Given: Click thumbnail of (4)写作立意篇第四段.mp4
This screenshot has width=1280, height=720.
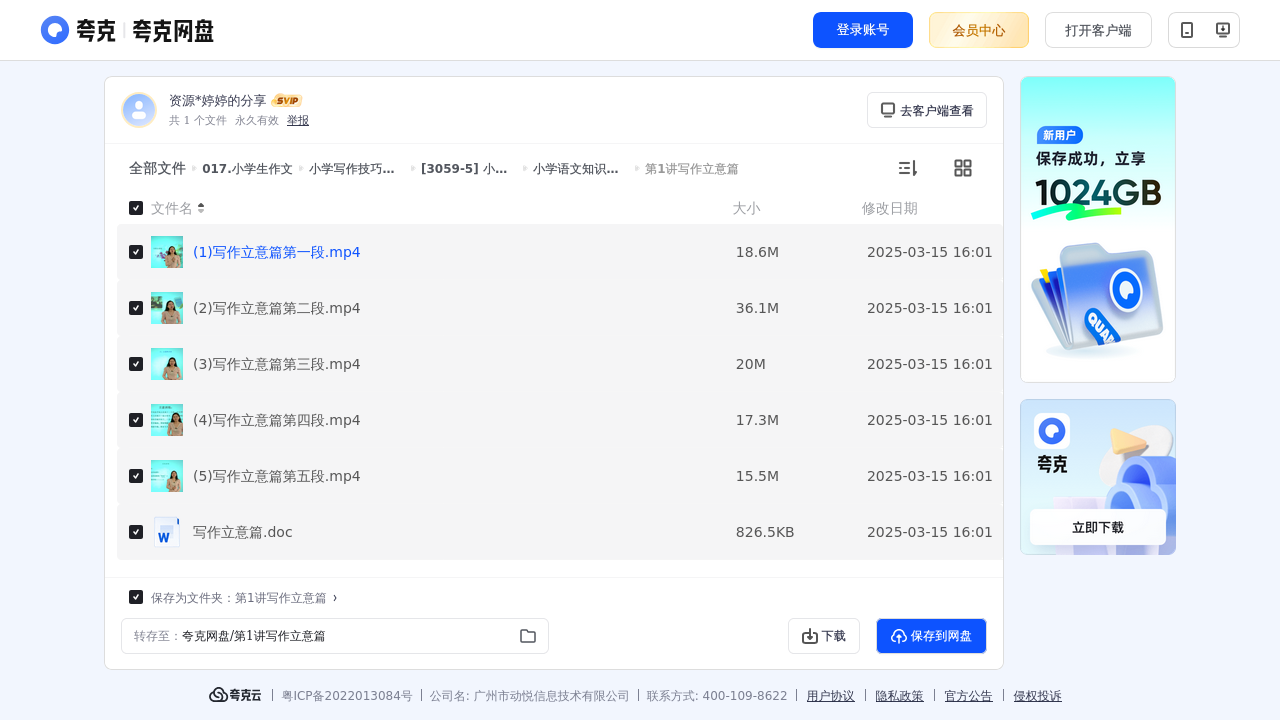Looking at the screenshot, I should [167, 420].
